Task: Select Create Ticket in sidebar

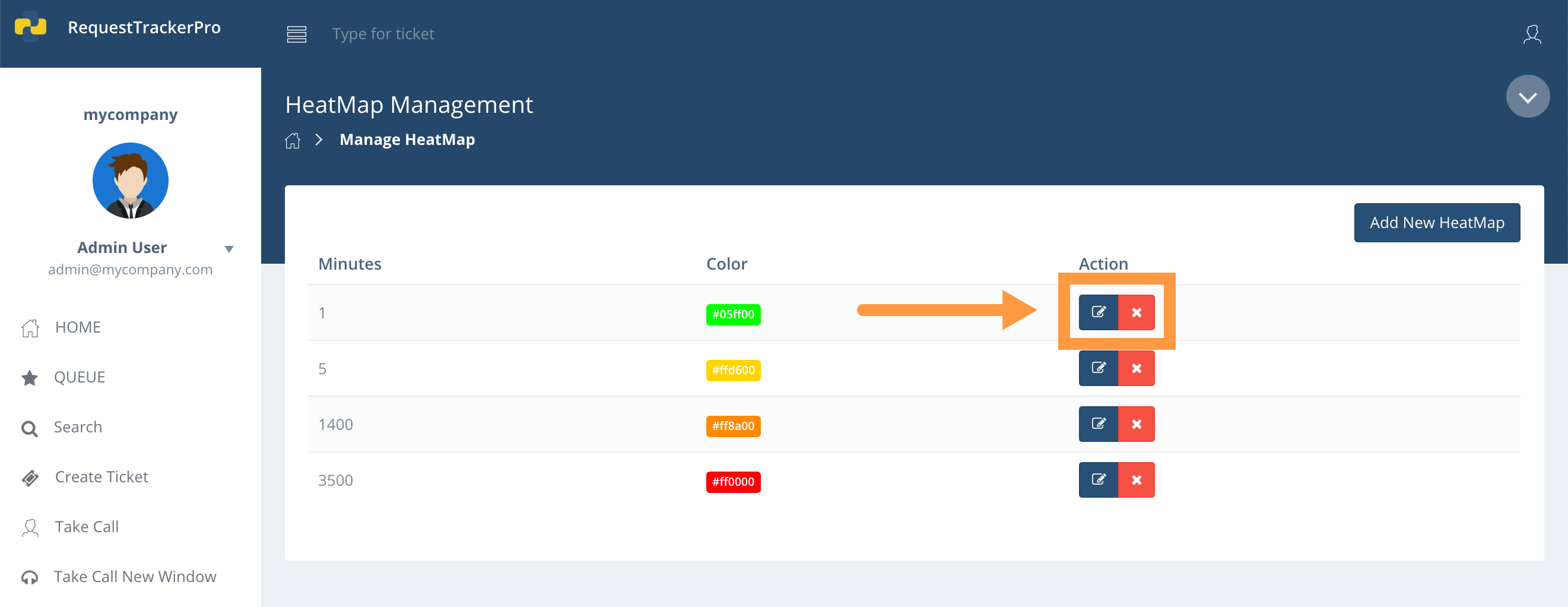Action: tap(101, 477)
